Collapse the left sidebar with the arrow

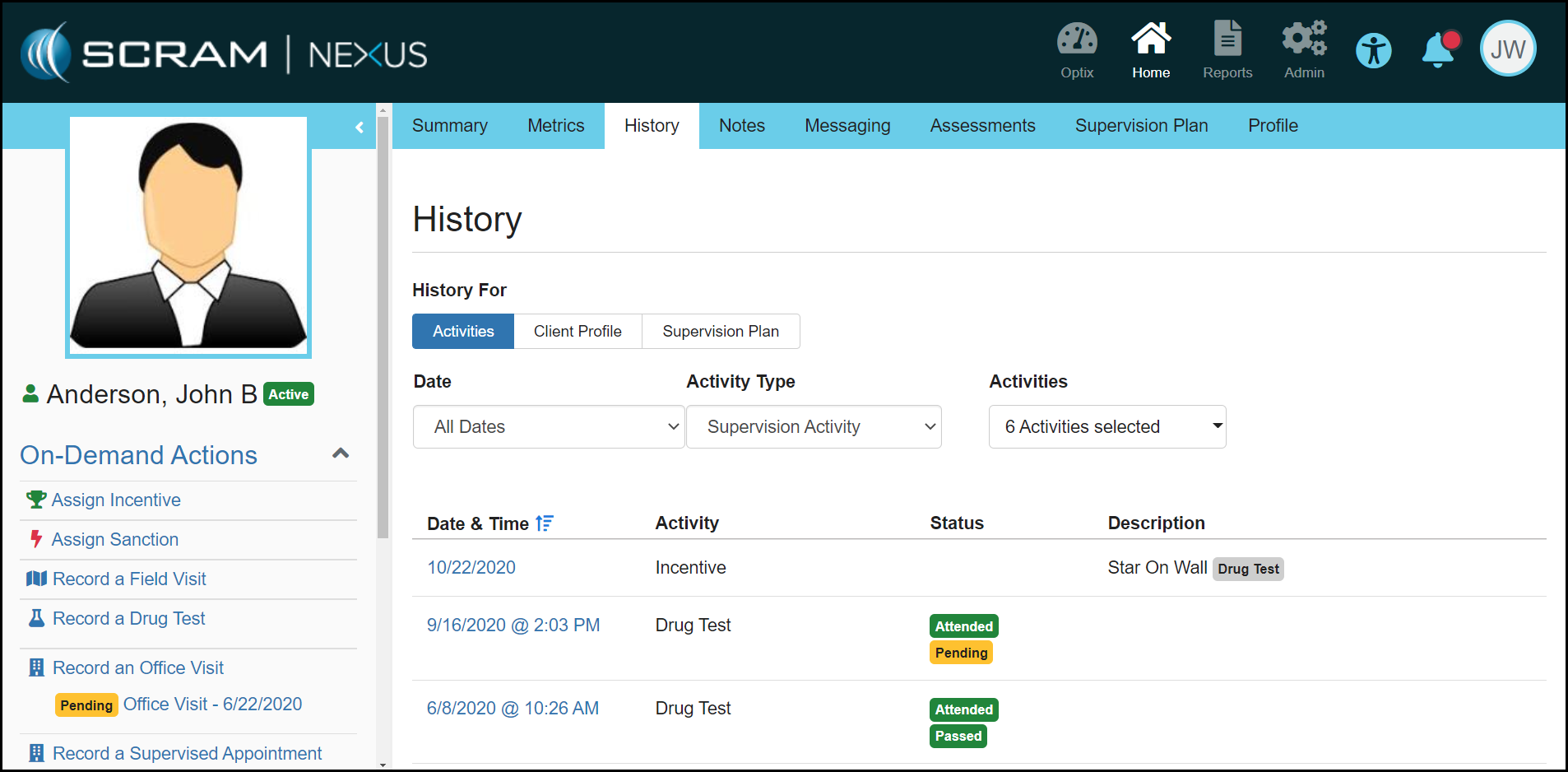(360, 127)
